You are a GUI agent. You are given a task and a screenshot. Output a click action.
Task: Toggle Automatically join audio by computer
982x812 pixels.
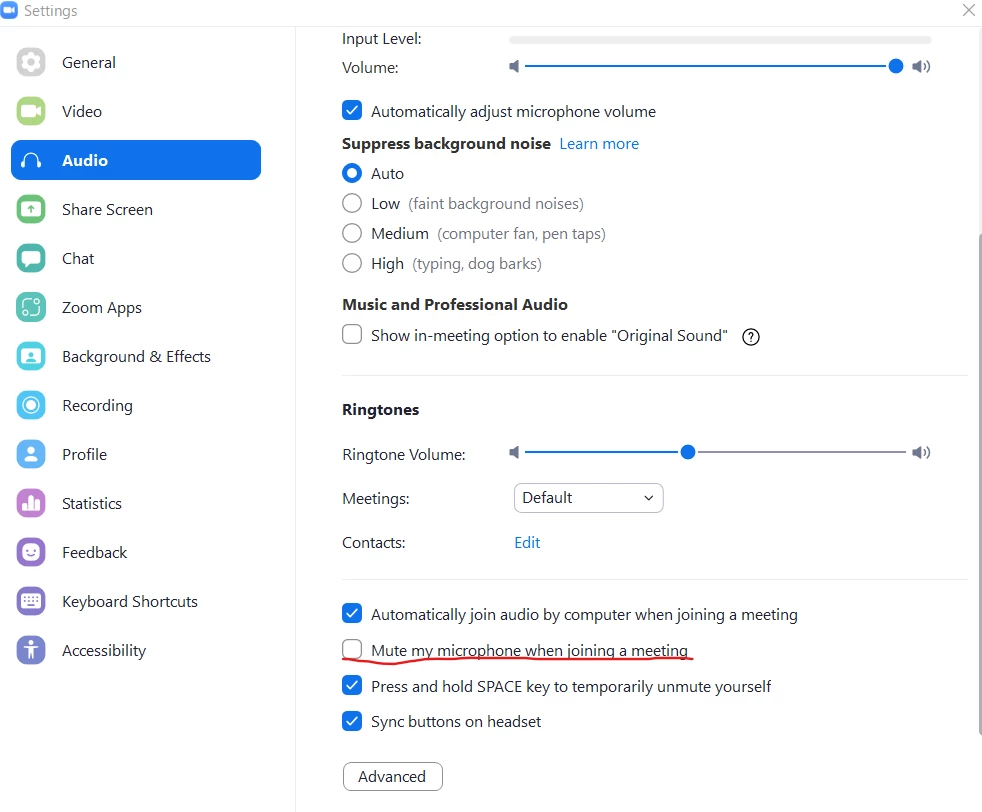coord(352,613)
